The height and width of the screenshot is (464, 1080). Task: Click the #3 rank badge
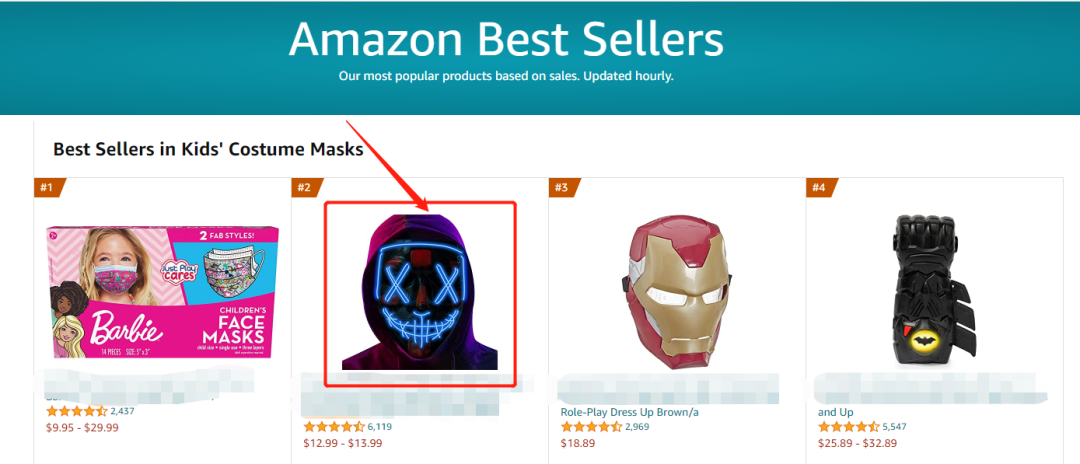(562, 187)
